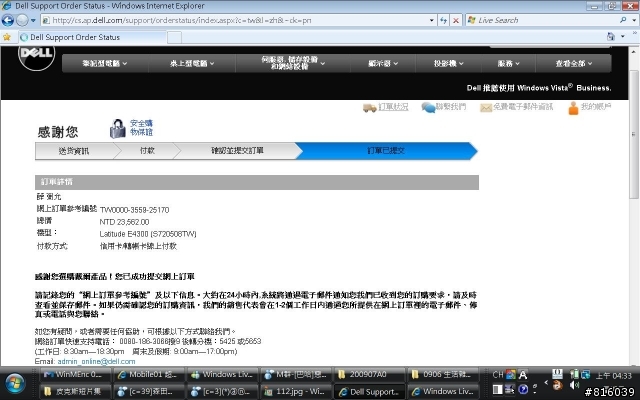Click the address bar URL field
640x400 pixels.
click(x=235, y=20)
